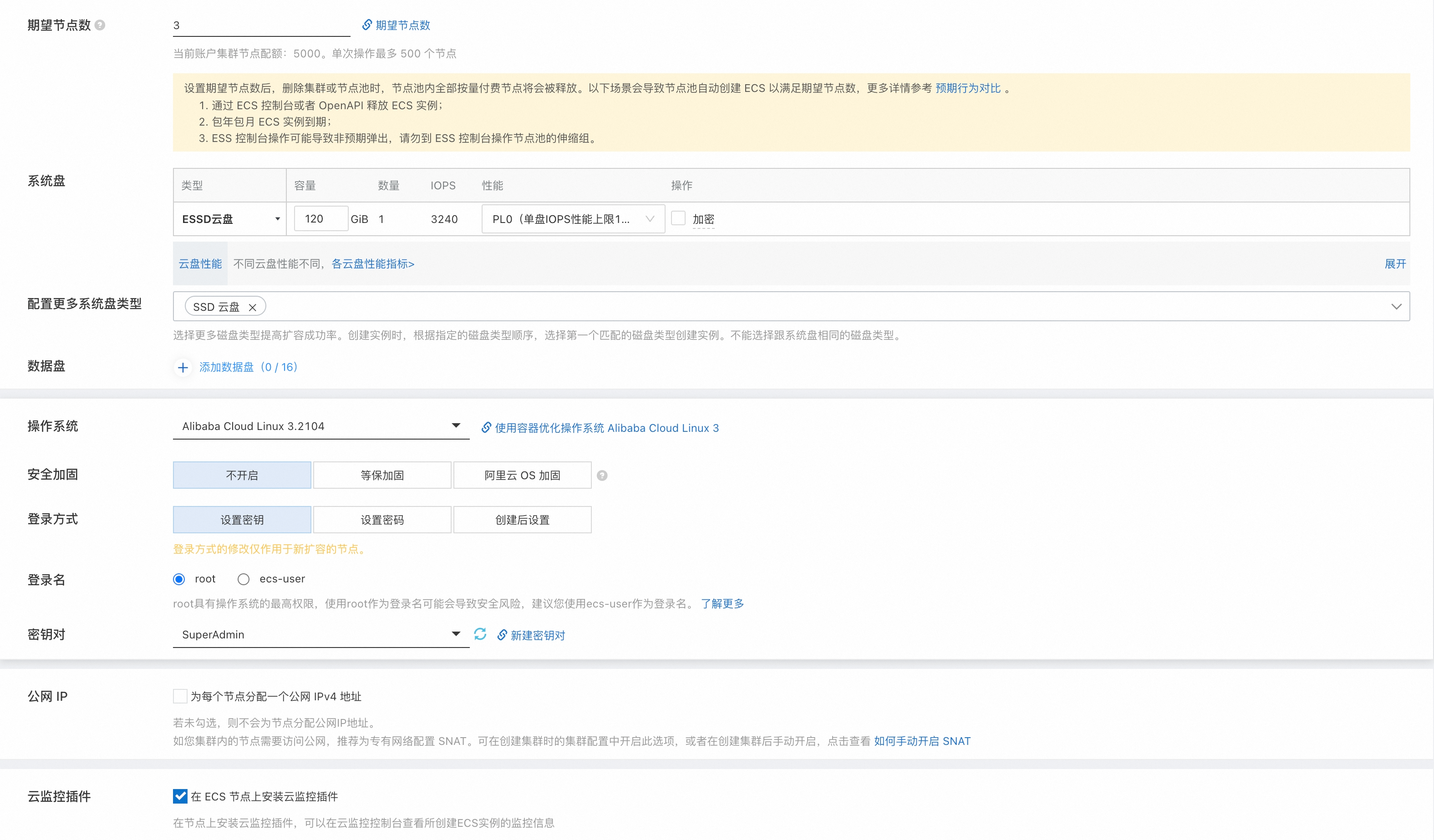Select the root login name radio button
The width and height of the screenshot is (1434, 840).
point(179,579)
